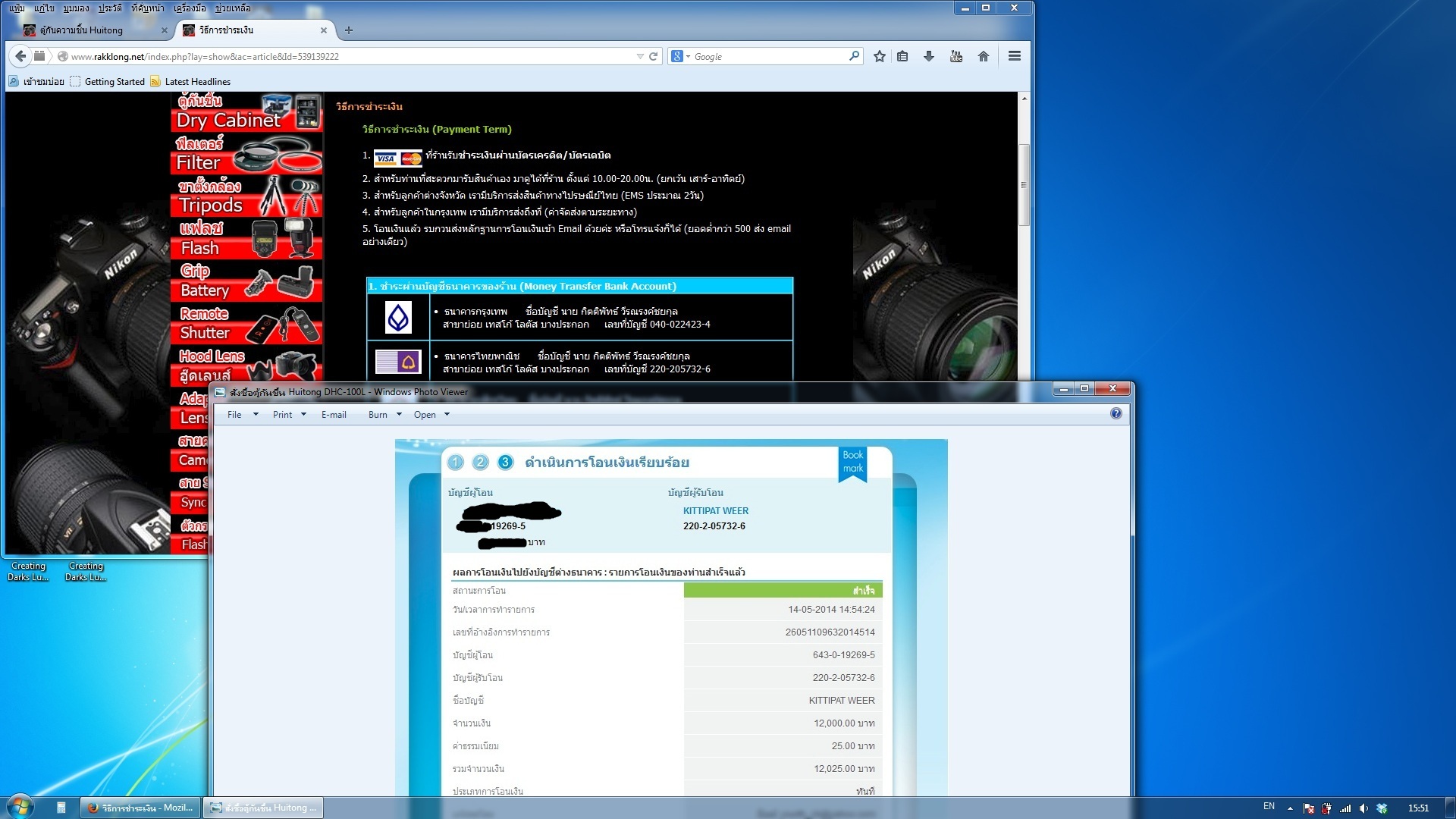
Task: Click E-mail in Photo Viewer toolbar
Action: click(334, 415)
